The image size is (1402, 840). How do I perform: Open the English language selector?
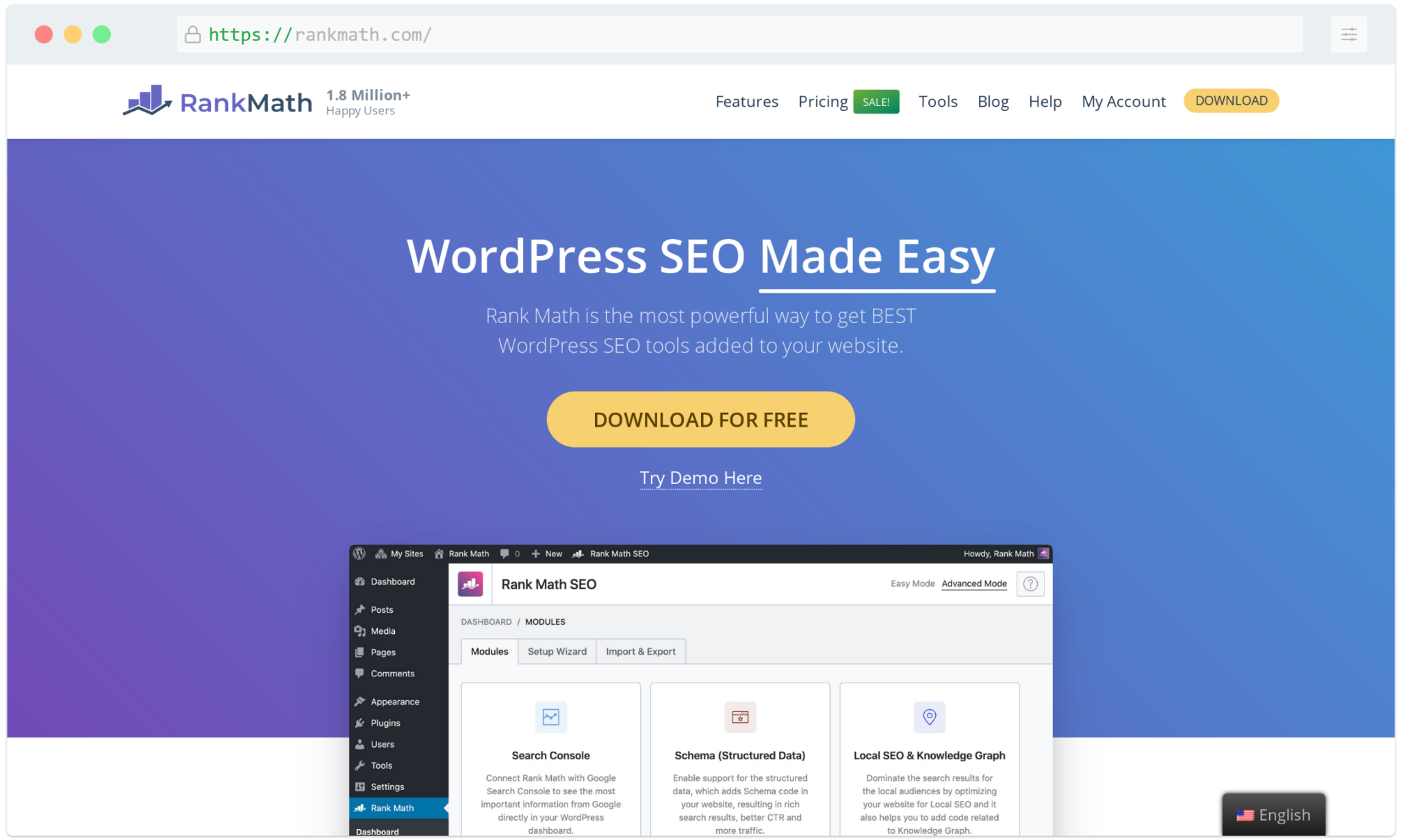click(x=1273, y=815)
